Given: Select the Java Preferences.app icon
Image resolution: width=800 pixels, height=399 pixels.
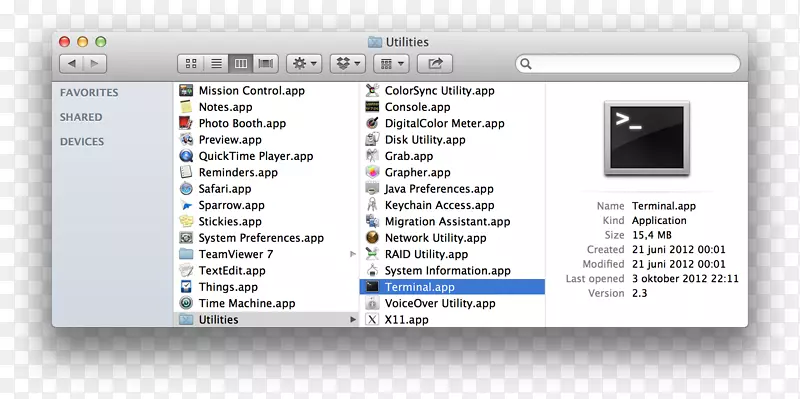Looking at the screenshot, I should tap(373, 189).
